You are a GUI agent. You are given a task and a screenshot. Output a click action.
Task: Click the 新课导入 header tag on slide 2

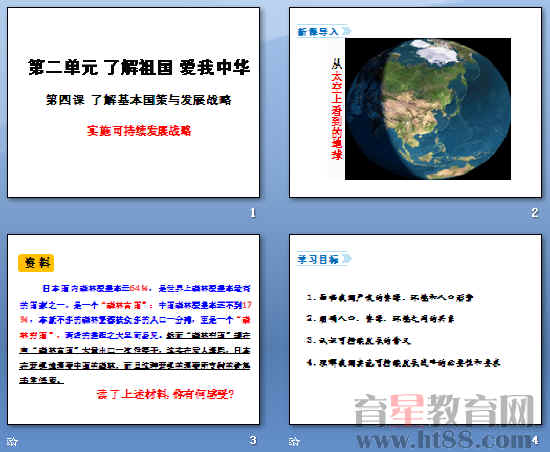coord(323,31)
